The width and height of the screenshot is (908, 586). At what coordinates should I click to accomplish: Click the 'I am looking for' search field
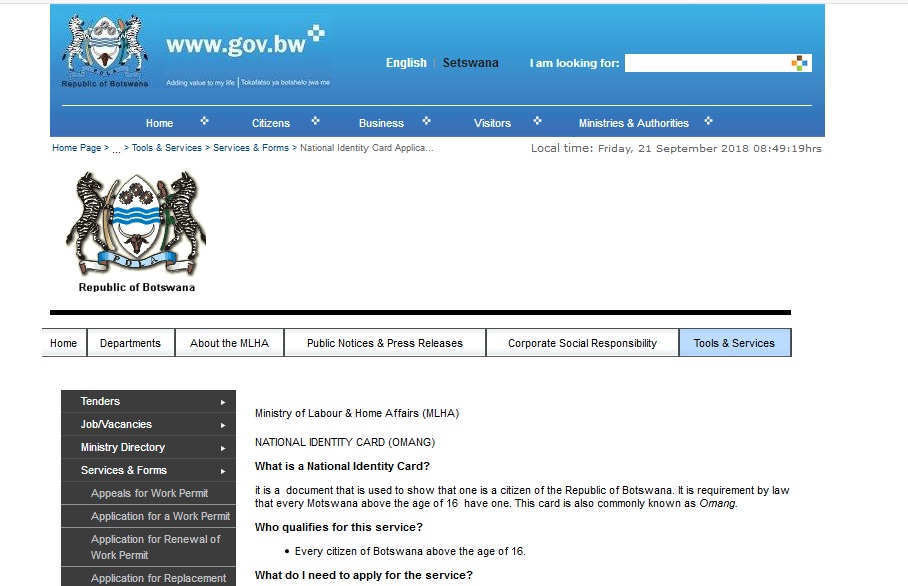[706, 63]
